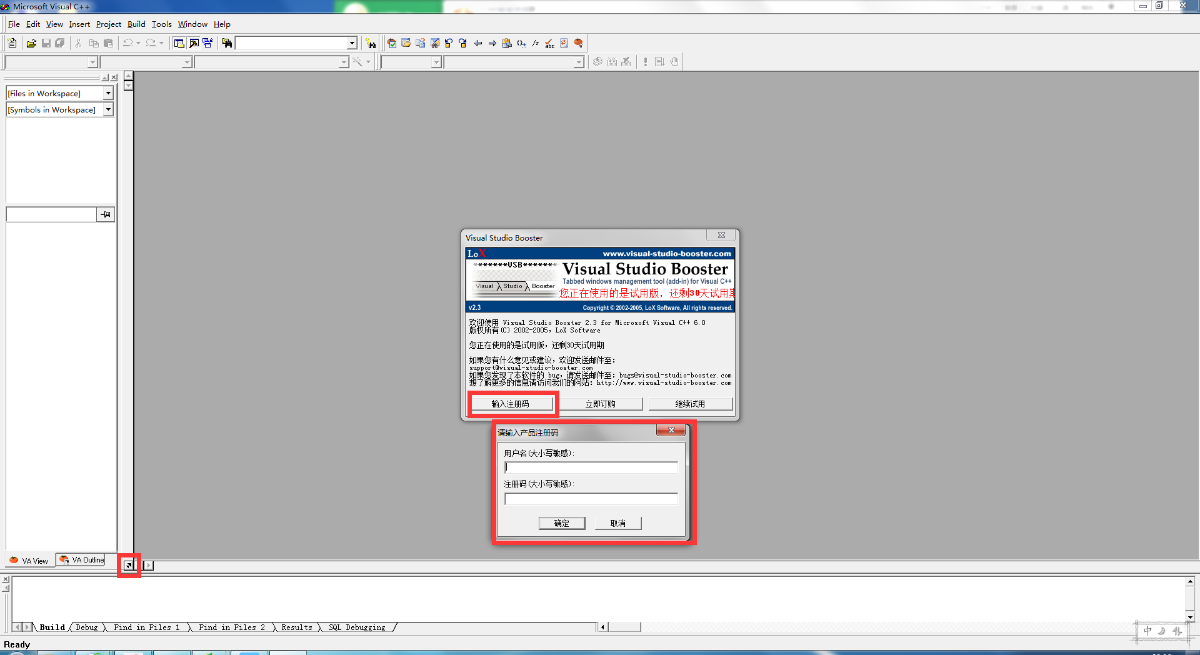
Task: Switch to the VA Outline tab
Action: pyautogui.click(x=80, y=560)
